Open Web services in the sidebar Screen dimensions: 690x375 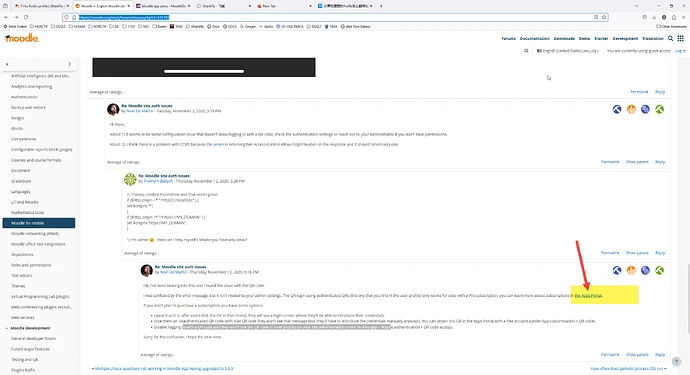point(22,318)
